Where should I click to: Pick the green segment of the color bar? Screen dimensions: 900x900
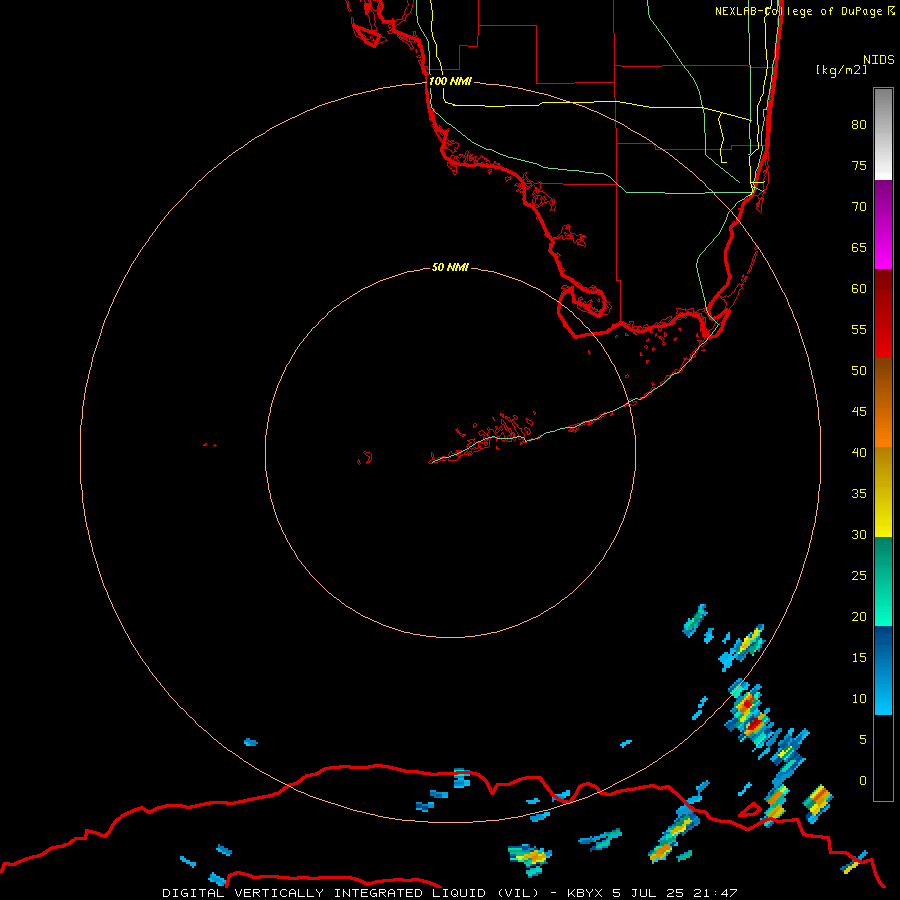883,581
